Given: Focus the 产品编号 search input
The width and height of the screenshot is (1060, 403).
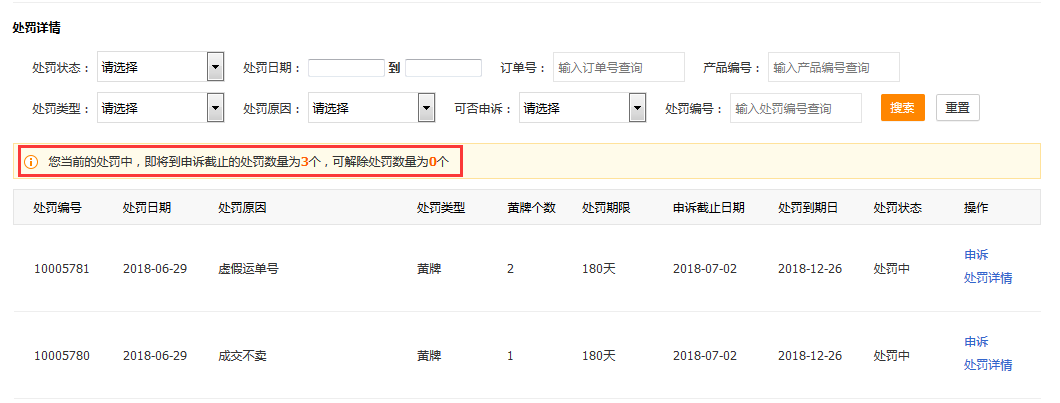Looking at the screenshot, I should [x=834, y=68].
